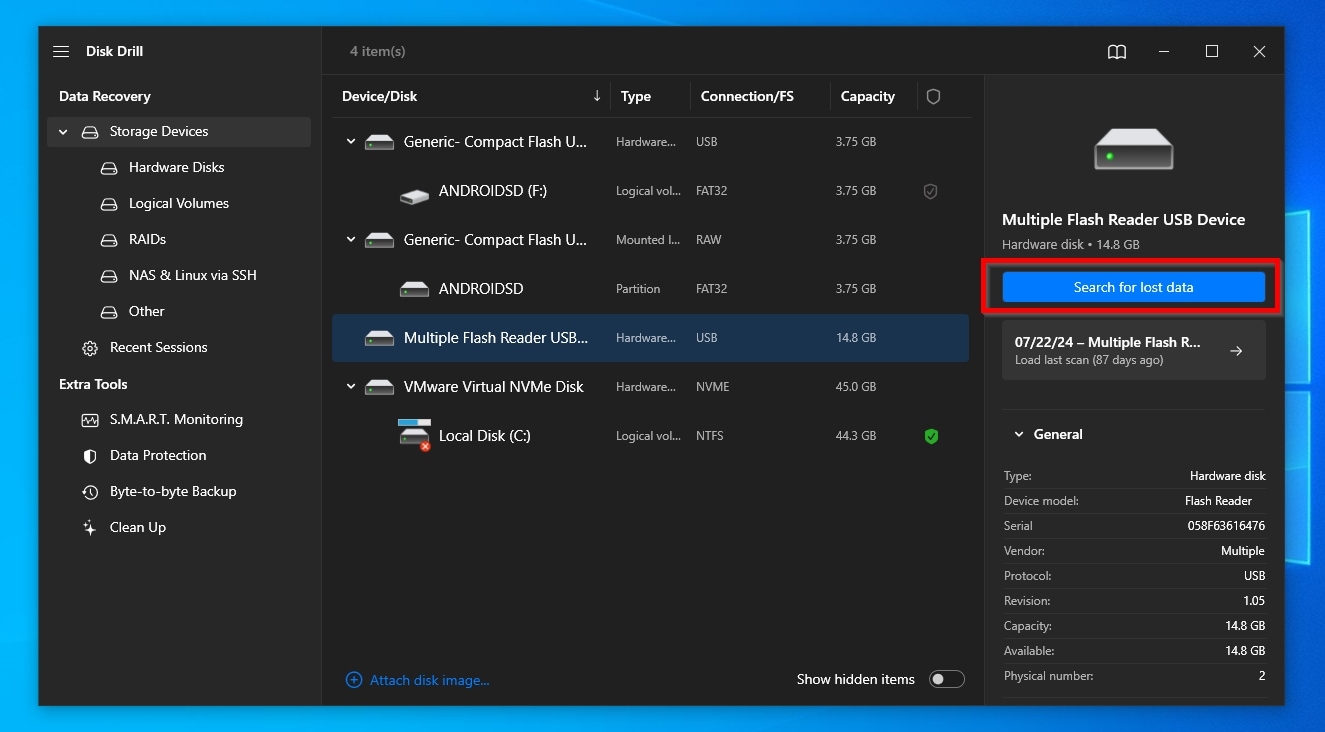Select Byte-to-byte Backup tool
This screenshot has width=1325, height=732.
click(x=172, y=492)
